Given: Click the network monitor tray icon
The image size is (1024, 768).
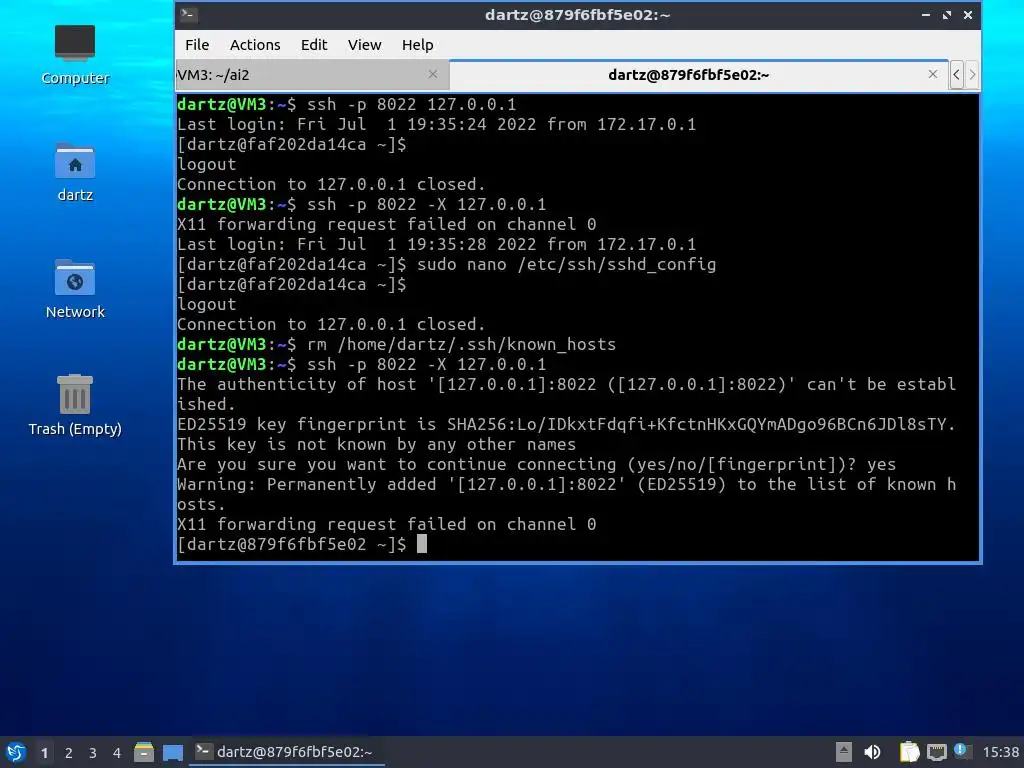Looking at the screenshot, I should (936, 752).
